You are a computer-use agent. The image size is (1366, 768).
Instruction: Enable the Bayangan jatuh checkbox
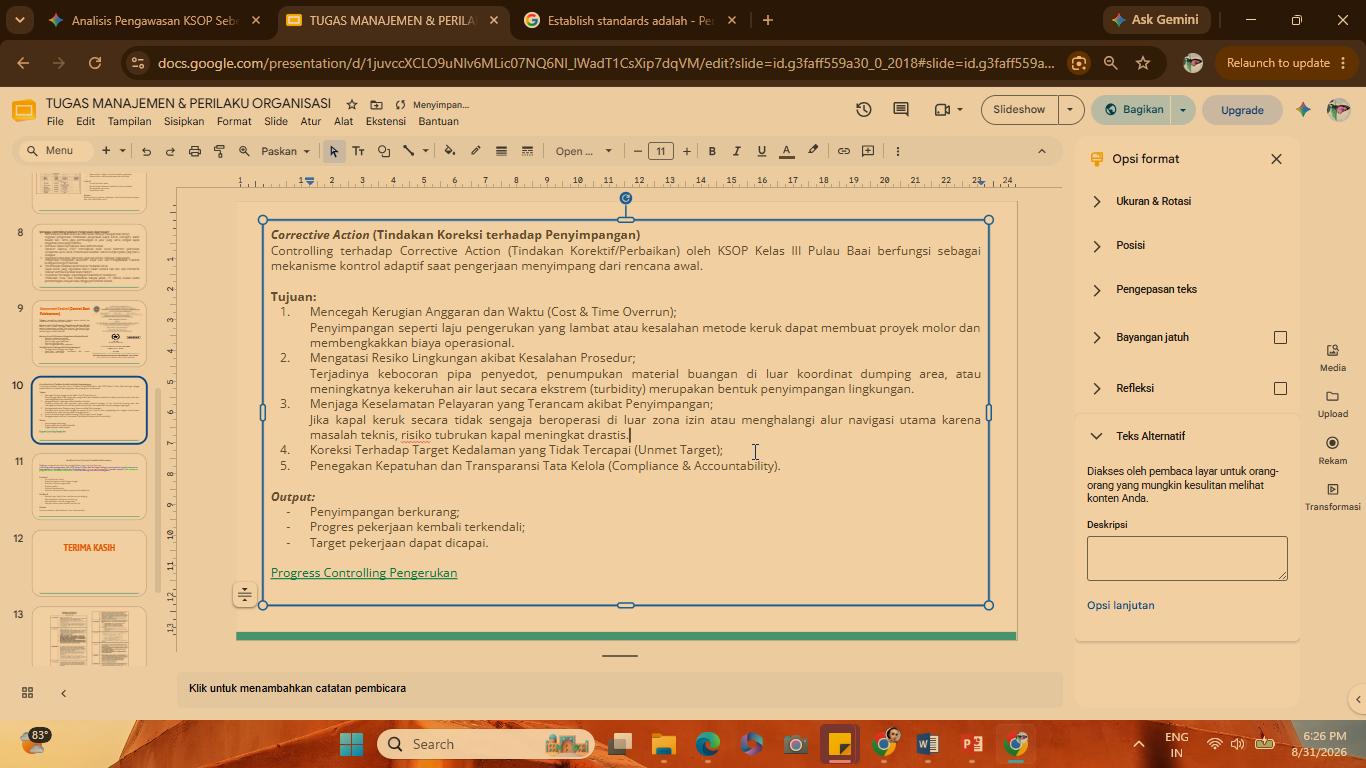1280,337
